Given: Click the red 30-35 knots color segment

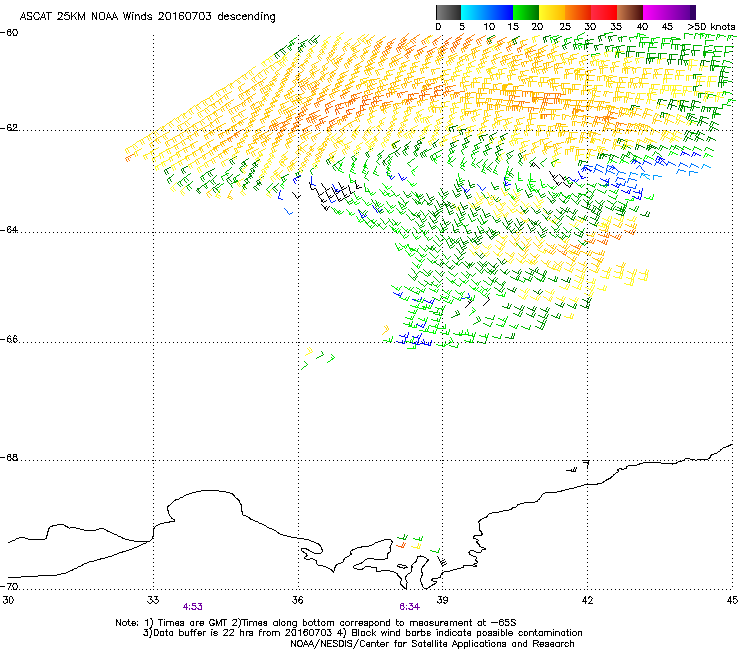Looking at the screenshot, I should pyautogui.click(x=604, y=12).
